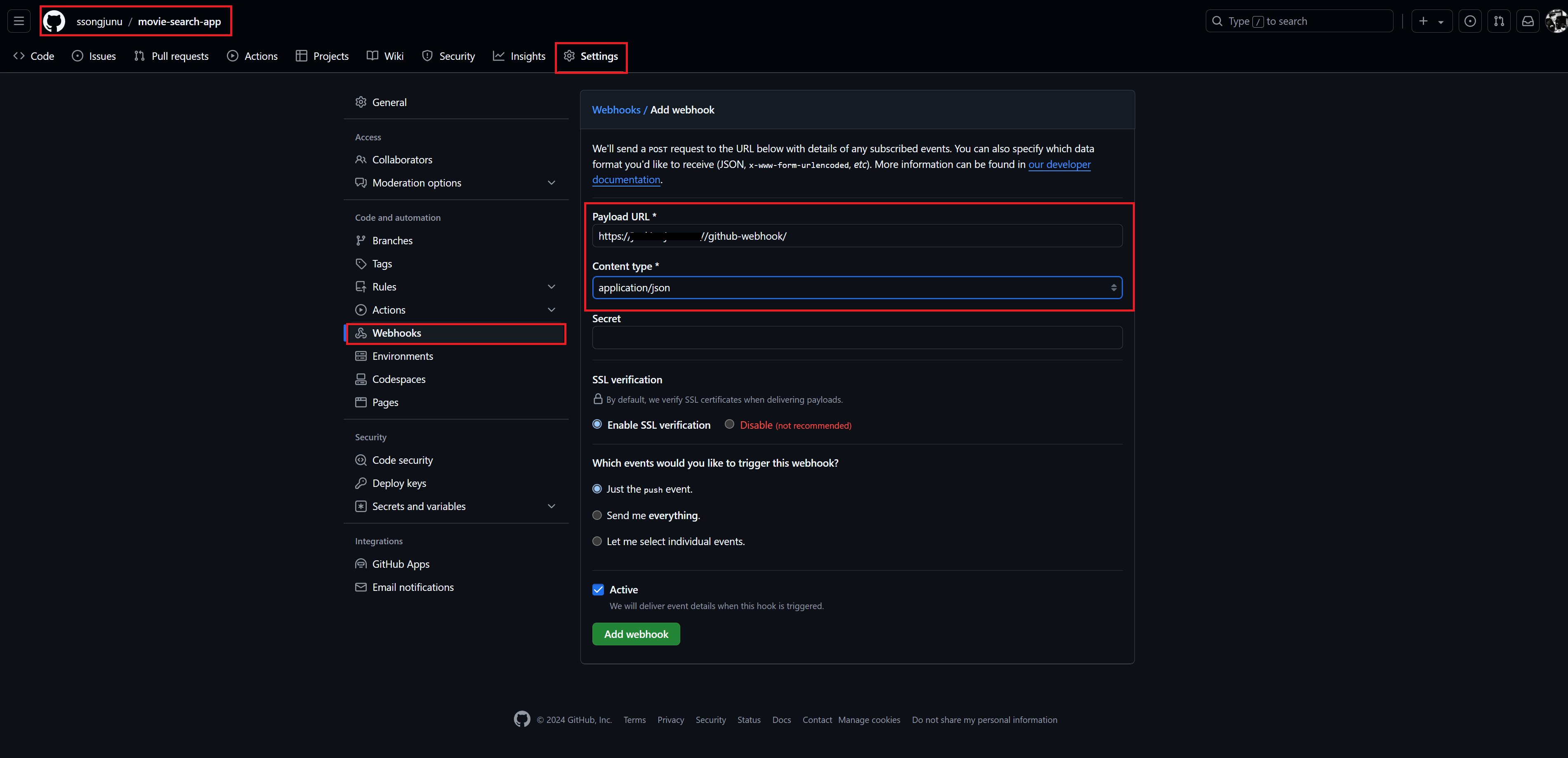Follow the Webhooks breadcrumb link
Image resolution: width=1568 pixels, height=758 pixels.
coord(616,110)
